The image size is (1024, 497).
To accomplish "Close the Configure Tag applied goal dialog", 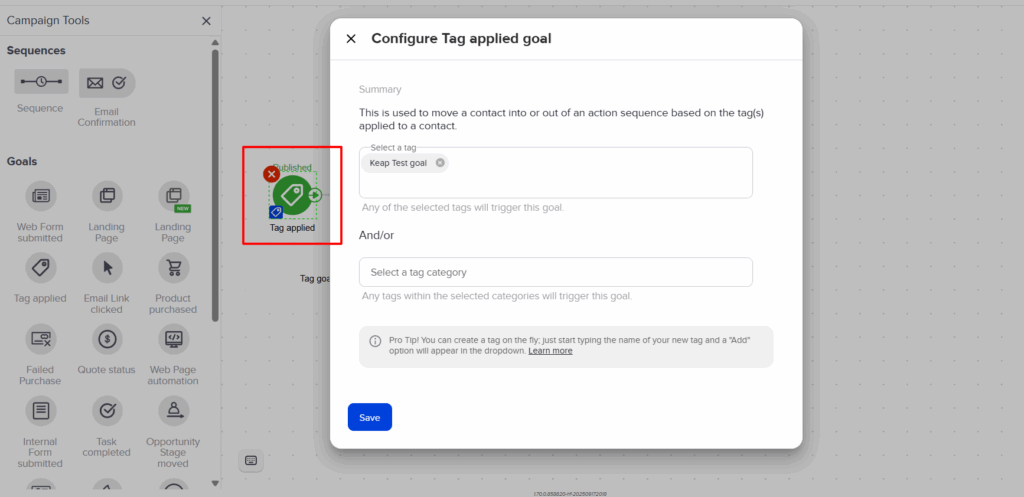I will pyautogui.click(x=351, y=39).
